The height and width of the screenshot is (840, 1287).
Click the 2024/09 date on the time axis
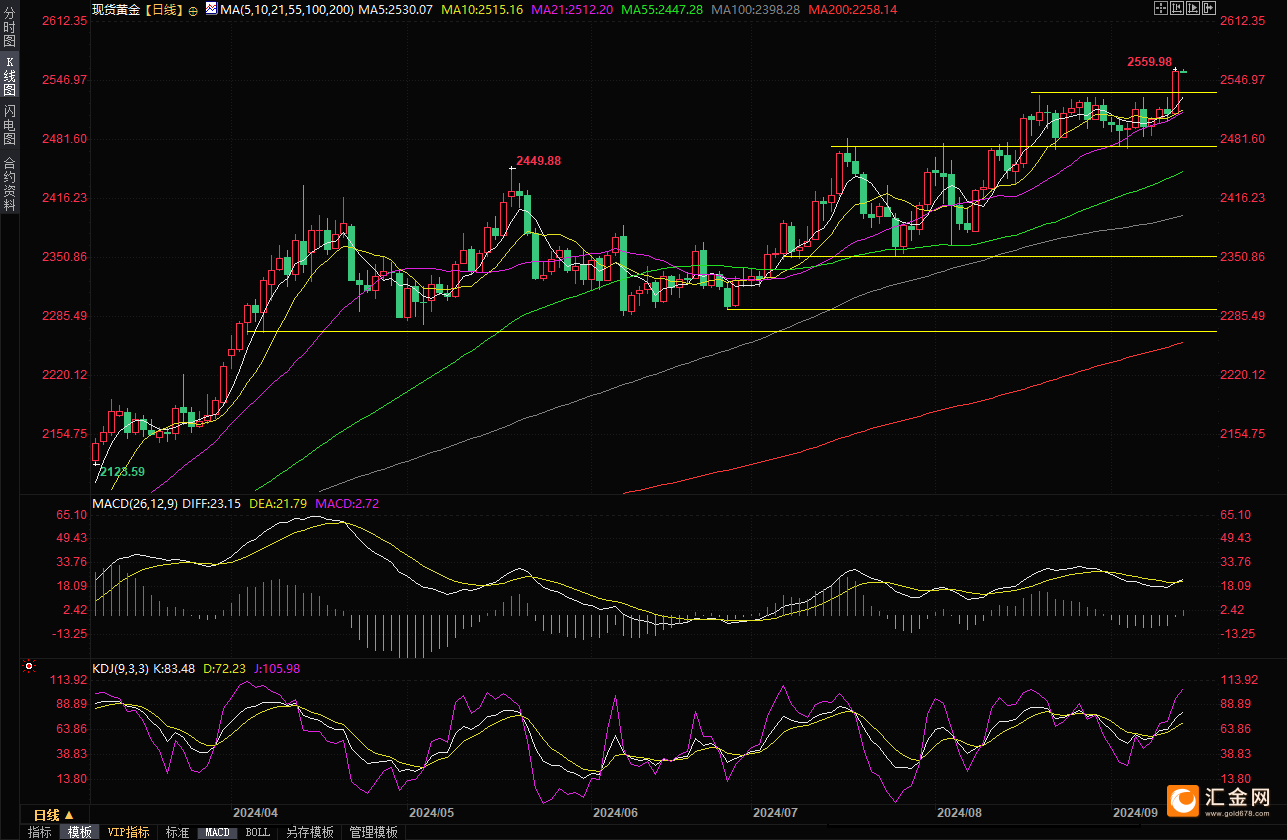tap(1136, 813)
